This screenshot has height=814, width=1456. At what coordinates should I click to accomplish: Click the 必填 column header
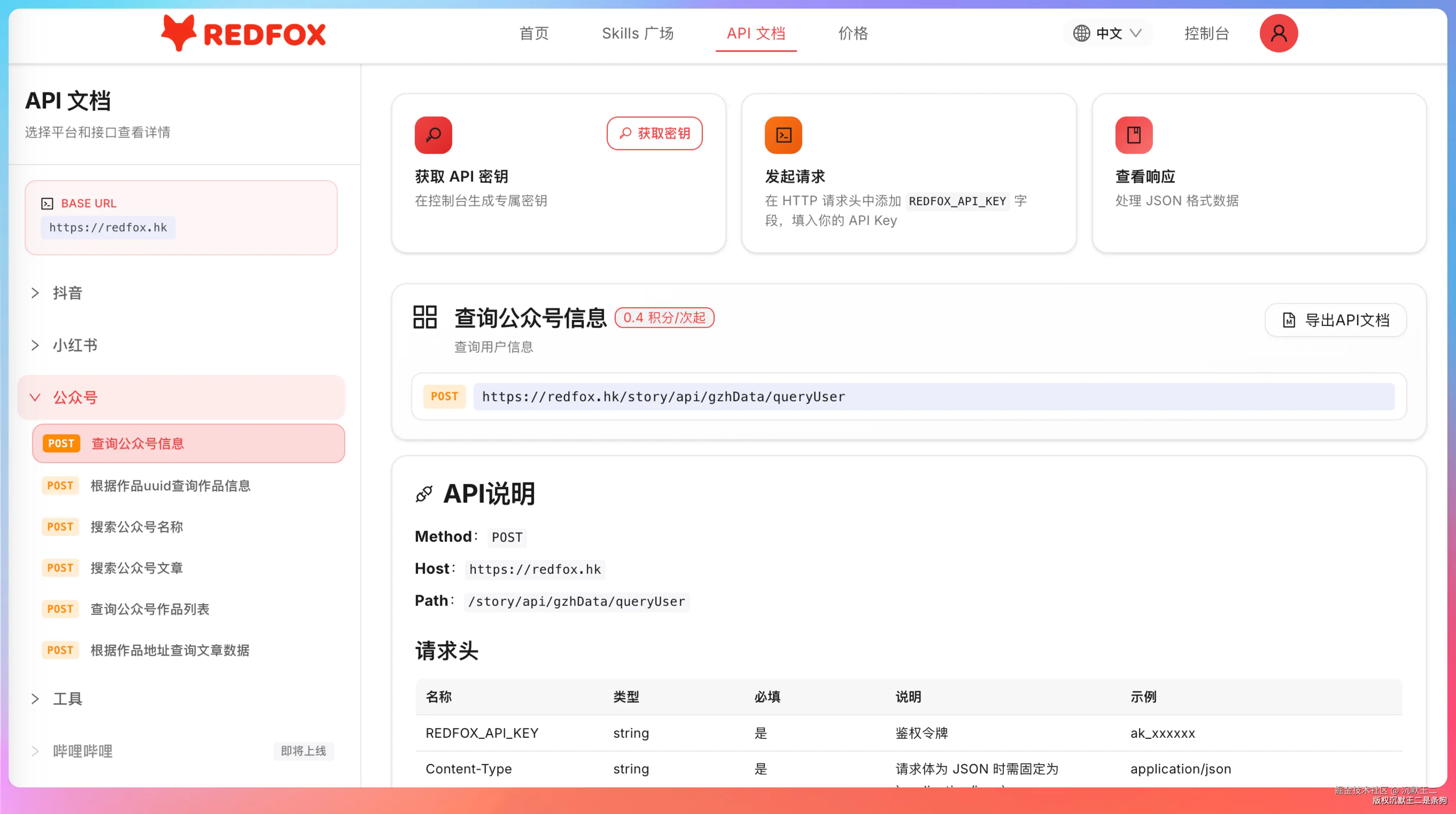coord(767,696)
